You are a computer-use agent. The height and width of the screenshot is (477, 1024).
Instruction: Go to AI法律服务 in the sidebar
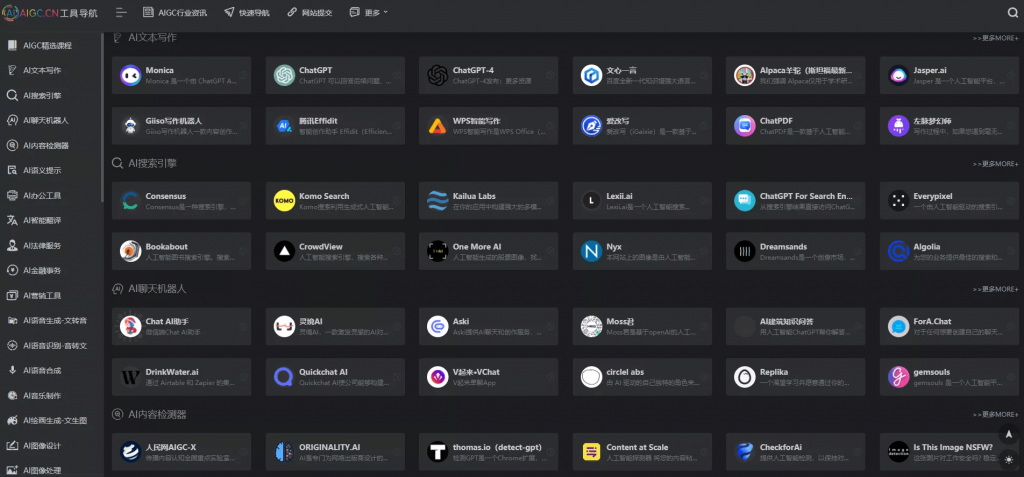tap(47, 245)
